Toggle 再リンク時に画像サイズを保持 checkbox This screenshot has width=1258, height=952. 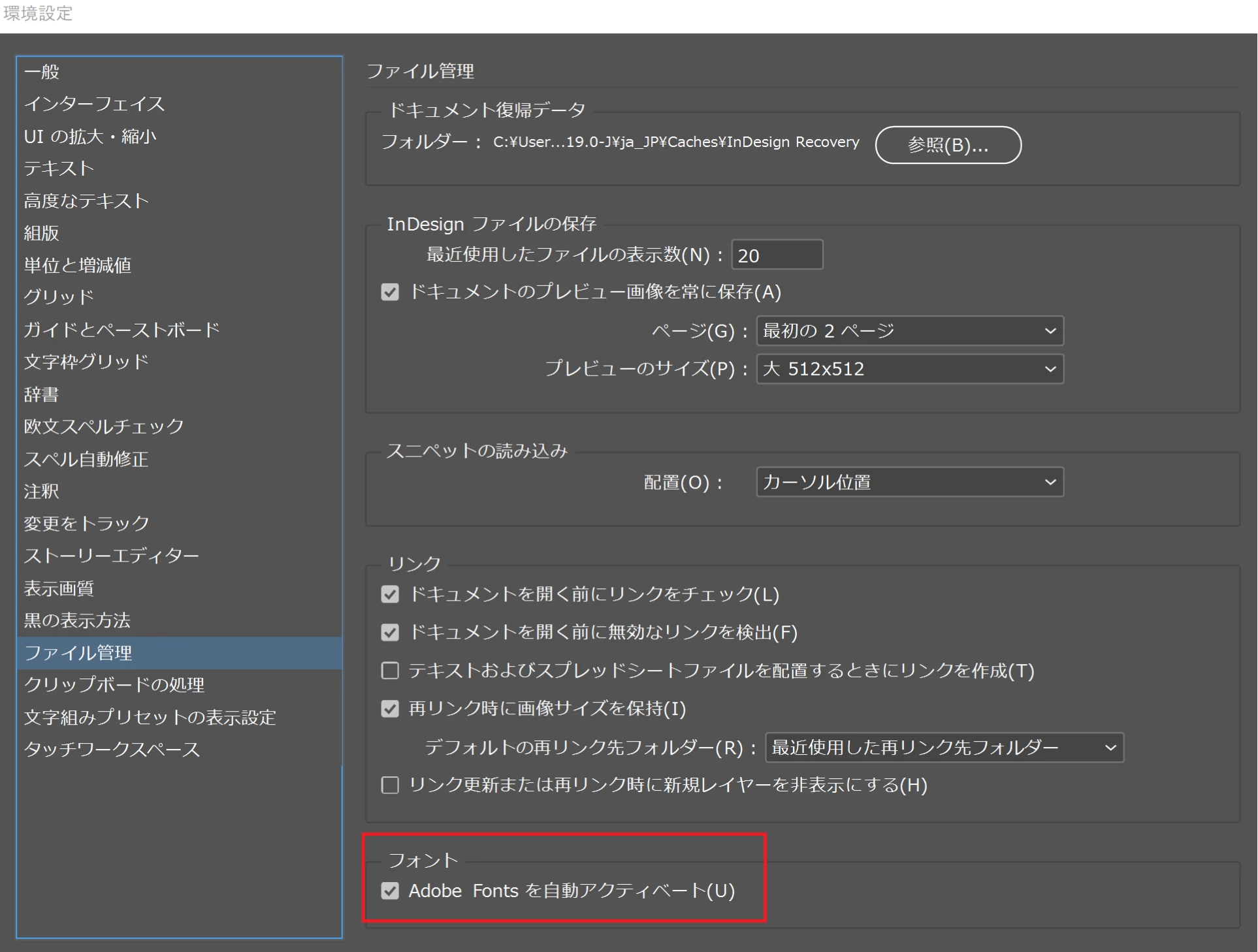pyautogui.click(x=390, y=708)
